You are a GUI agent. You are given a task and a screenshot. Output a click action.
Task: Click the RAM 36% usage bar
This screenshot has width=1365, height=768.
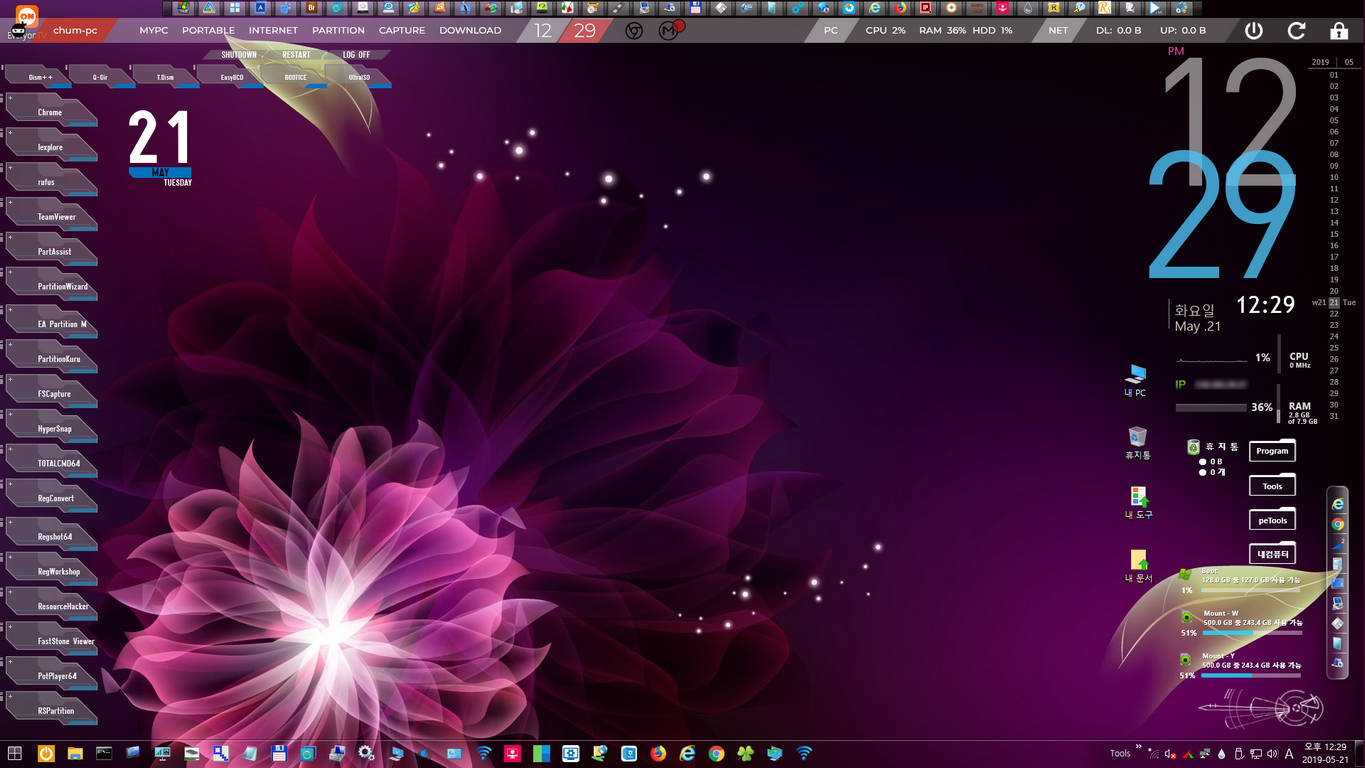tap(1211, 408)
